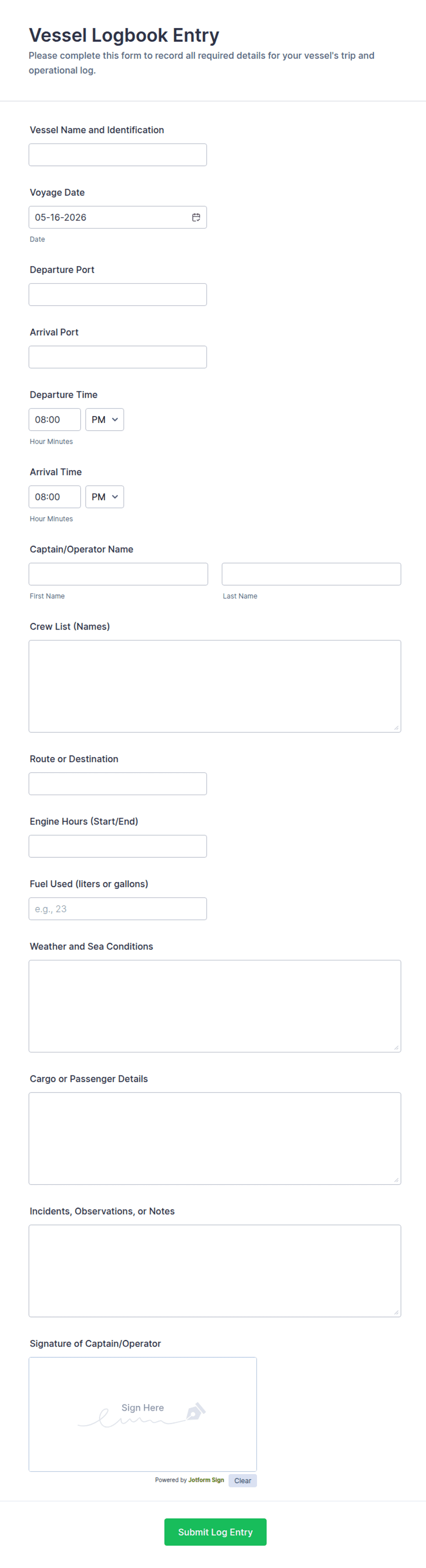426x1568 pixels.
Task: Click the pen icon in signature box
Action: pyautogui.click(x=195, y=1411)
